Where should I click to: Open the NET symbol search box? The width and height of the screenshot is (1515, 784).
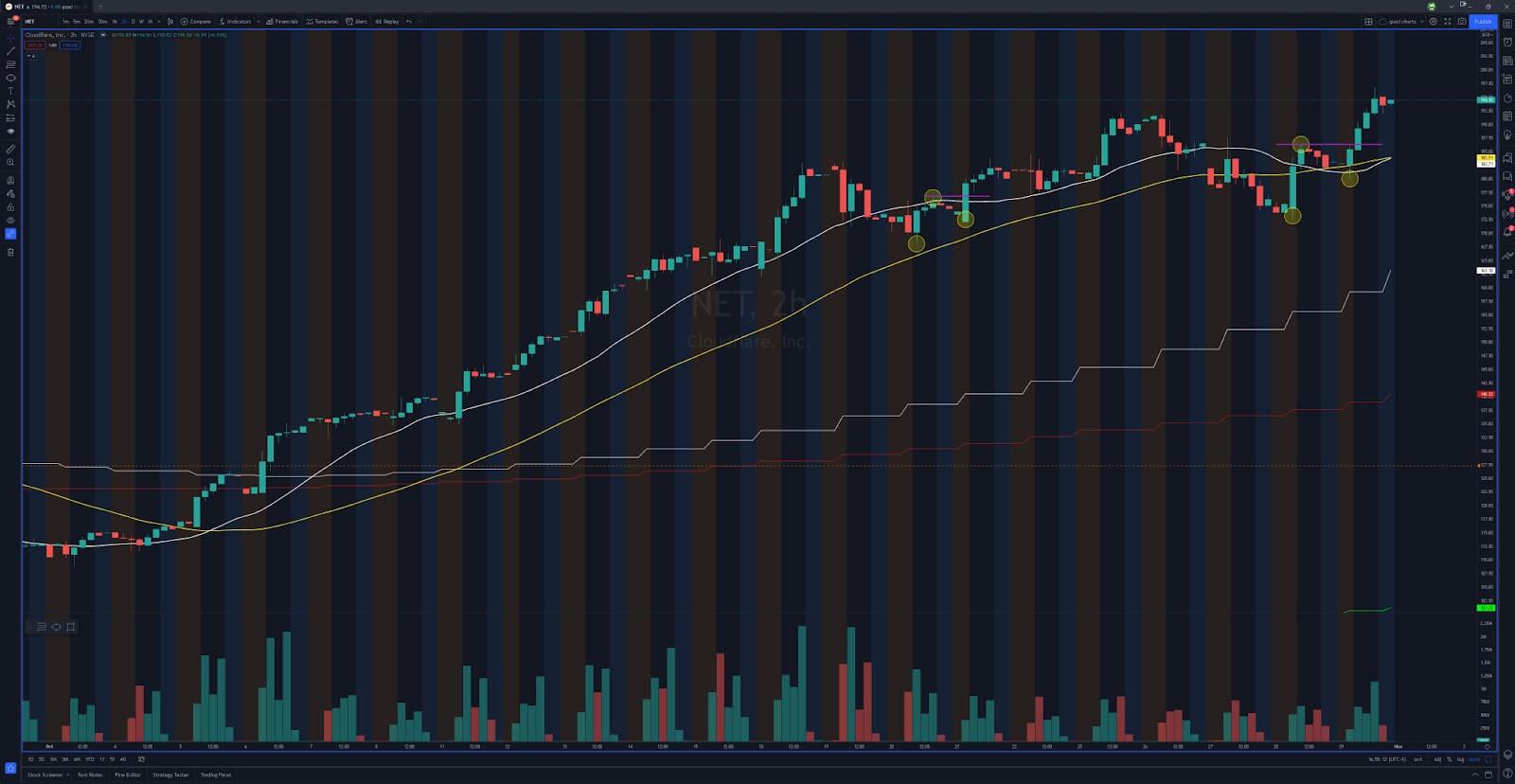coord(29,21)
